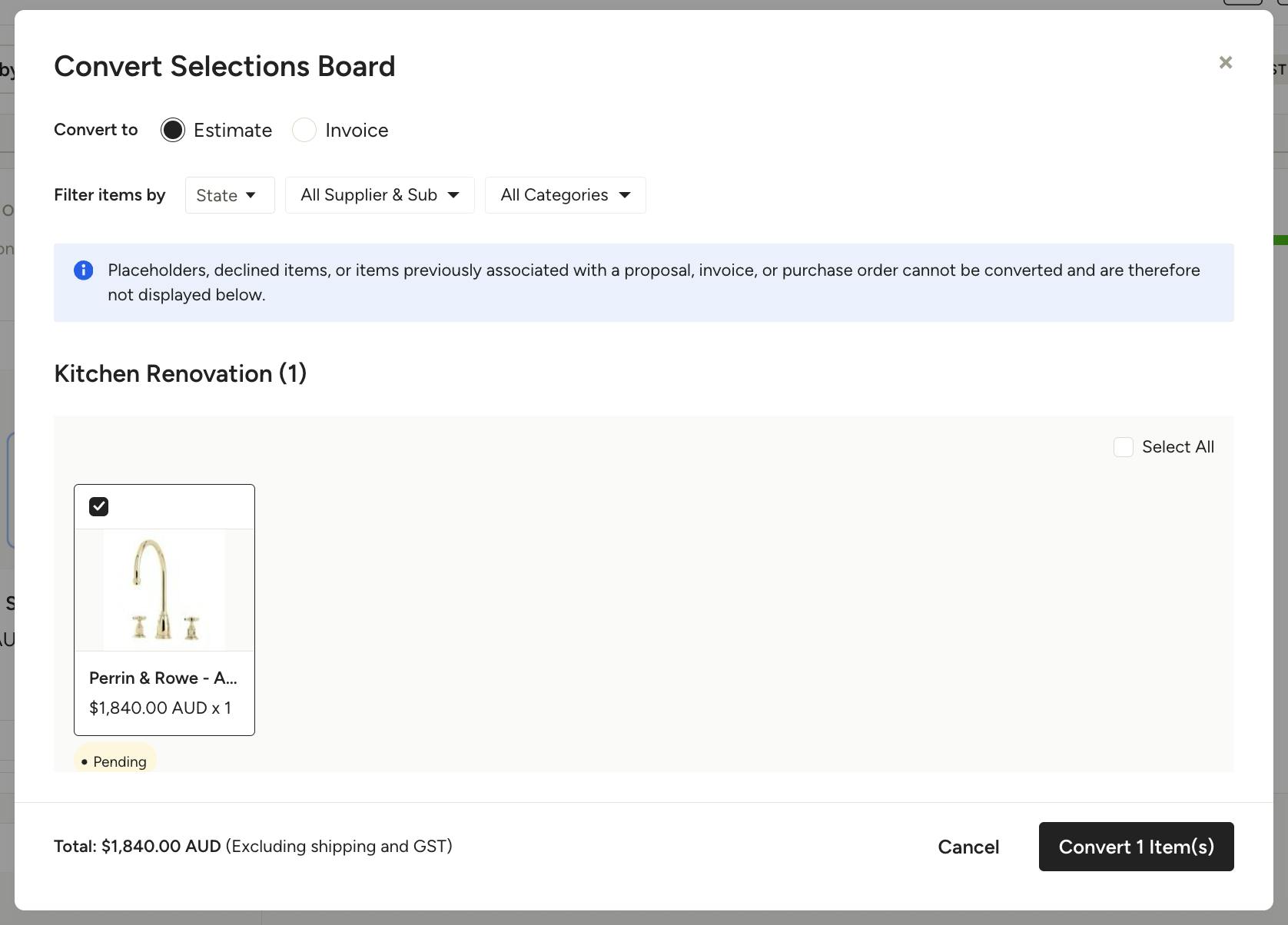Click the $1,840.00 AUD x 1 item price
Screen dimensions: 1288x925
(160, 708)
